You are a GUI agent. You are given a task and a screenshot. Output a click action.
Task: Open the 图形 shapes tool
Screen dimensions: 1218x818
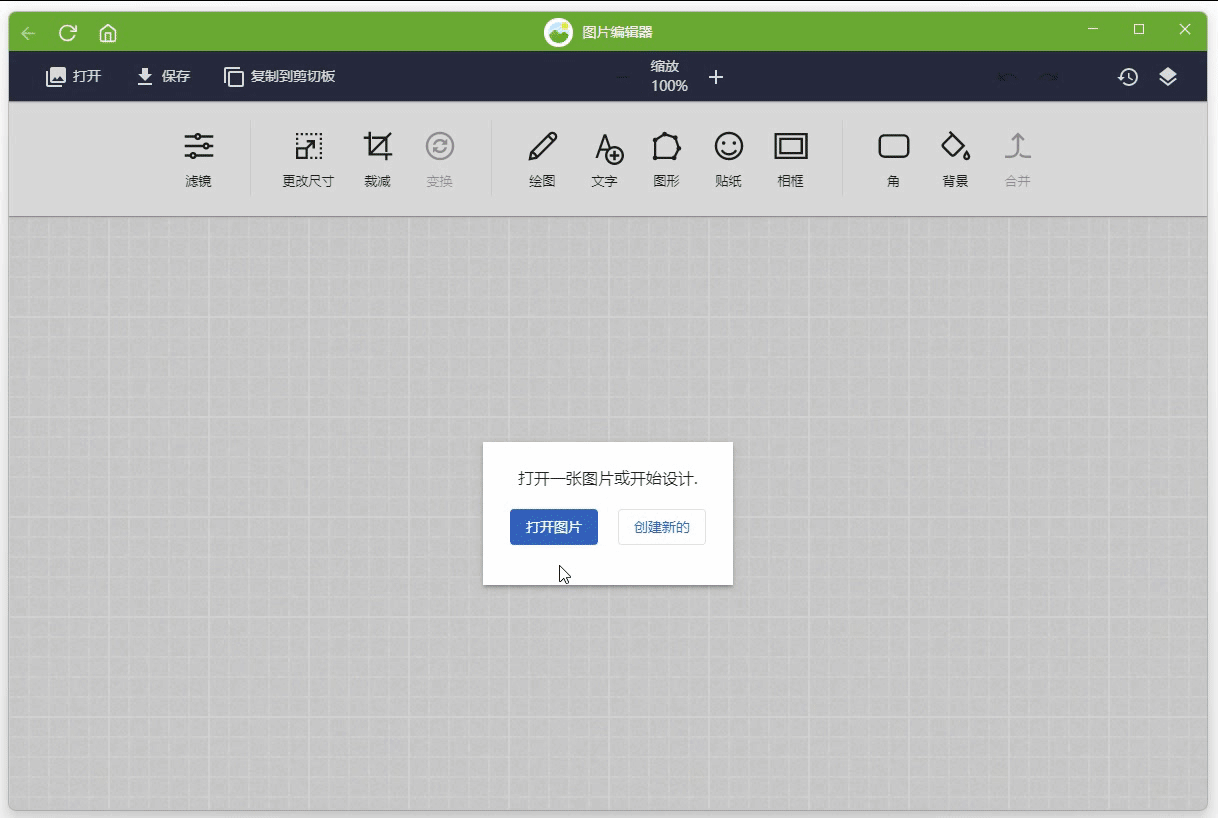click(666, 158)
